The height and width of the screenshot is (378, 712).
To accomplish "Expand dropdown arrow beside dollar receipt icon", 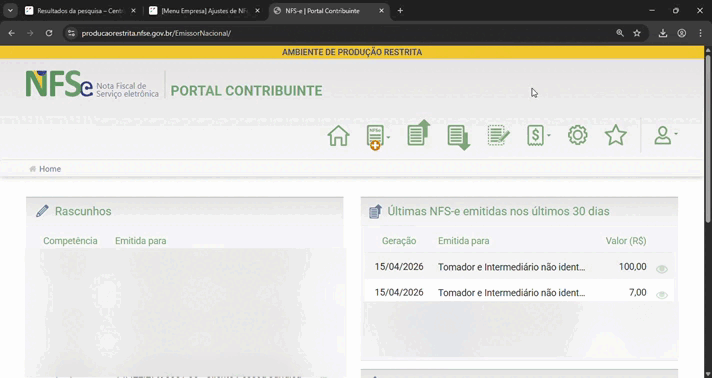I will [x=549, y=135].
